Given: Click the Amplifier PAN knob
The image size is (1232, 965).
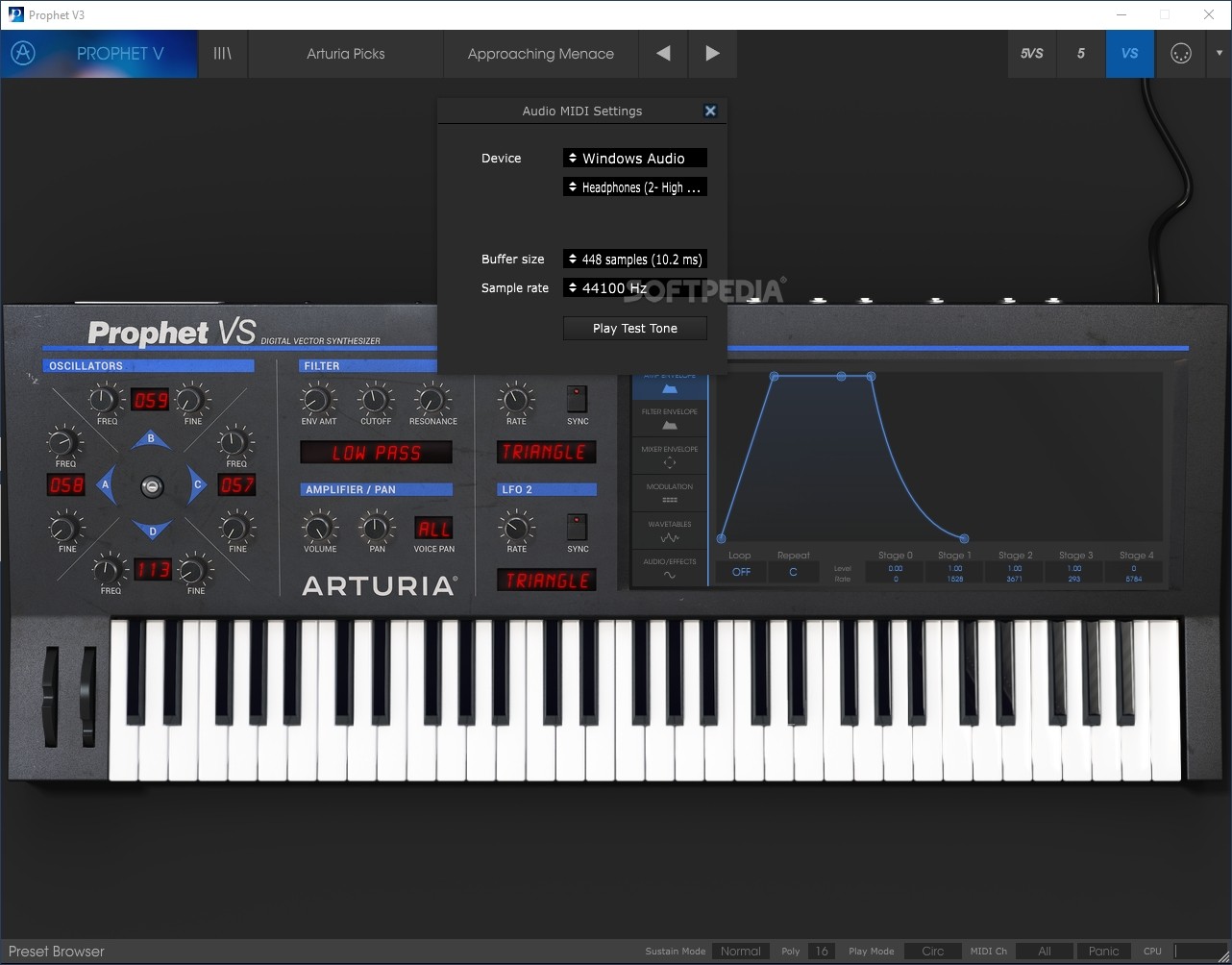Looking at the screenshot, I should pos(377,527).
